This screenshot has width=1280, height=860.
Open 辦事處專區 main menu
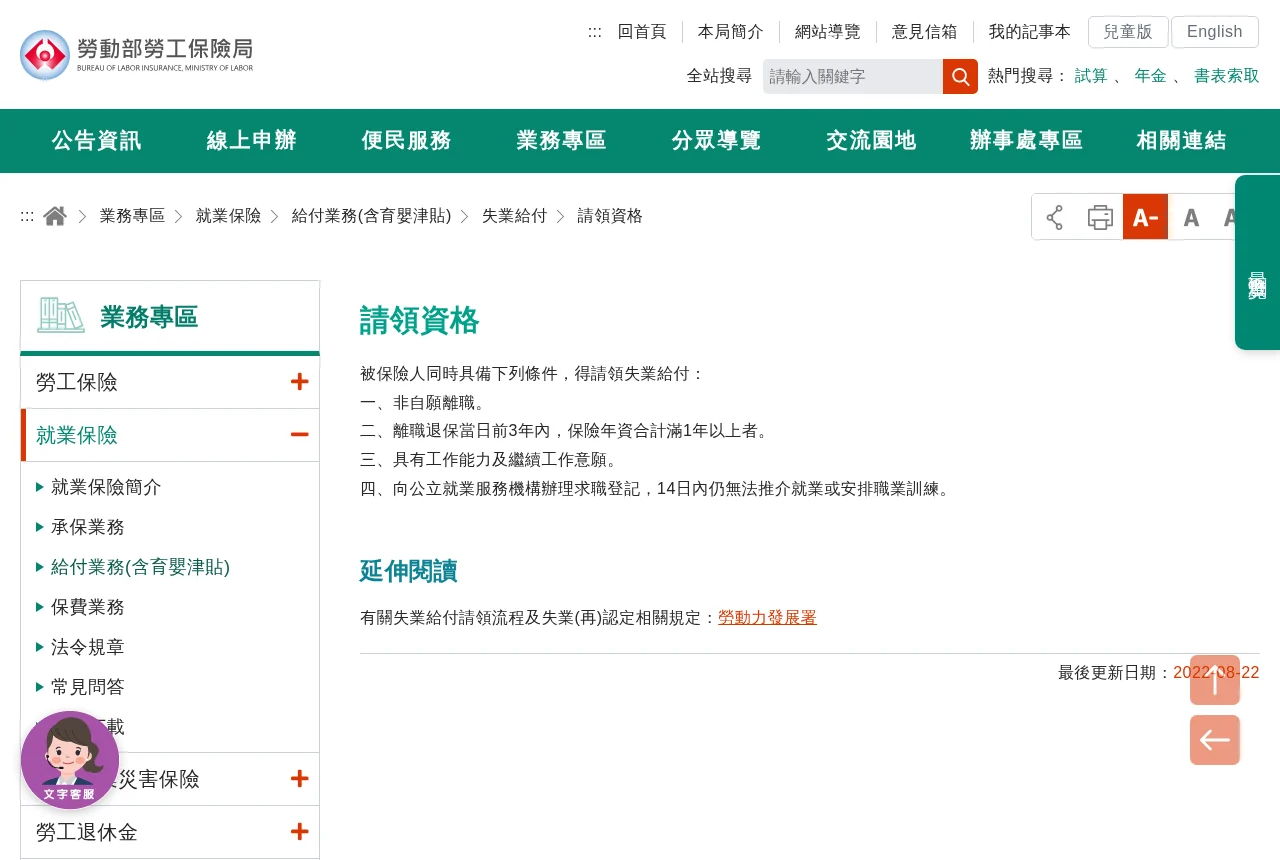1027,141
